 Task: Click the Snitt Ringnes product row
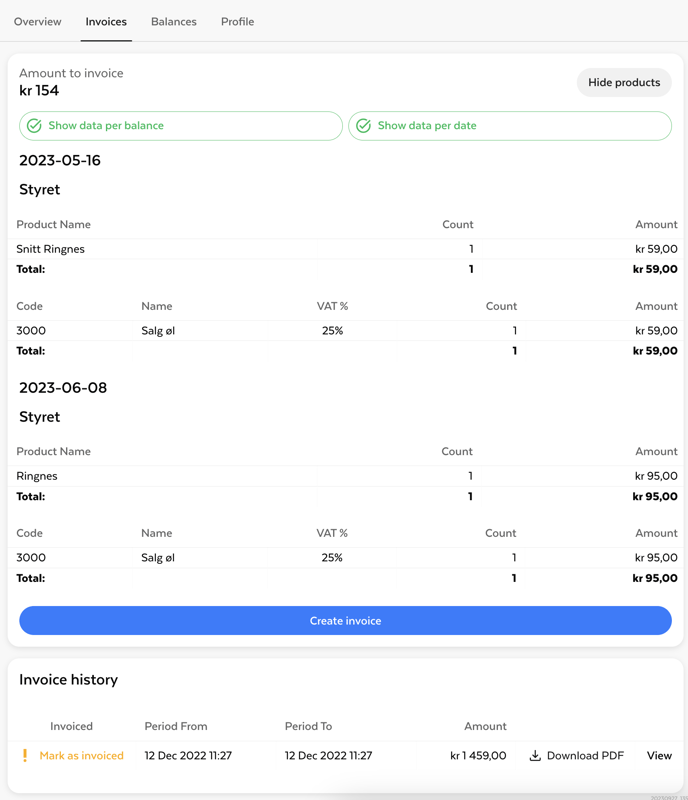(51, 249)
